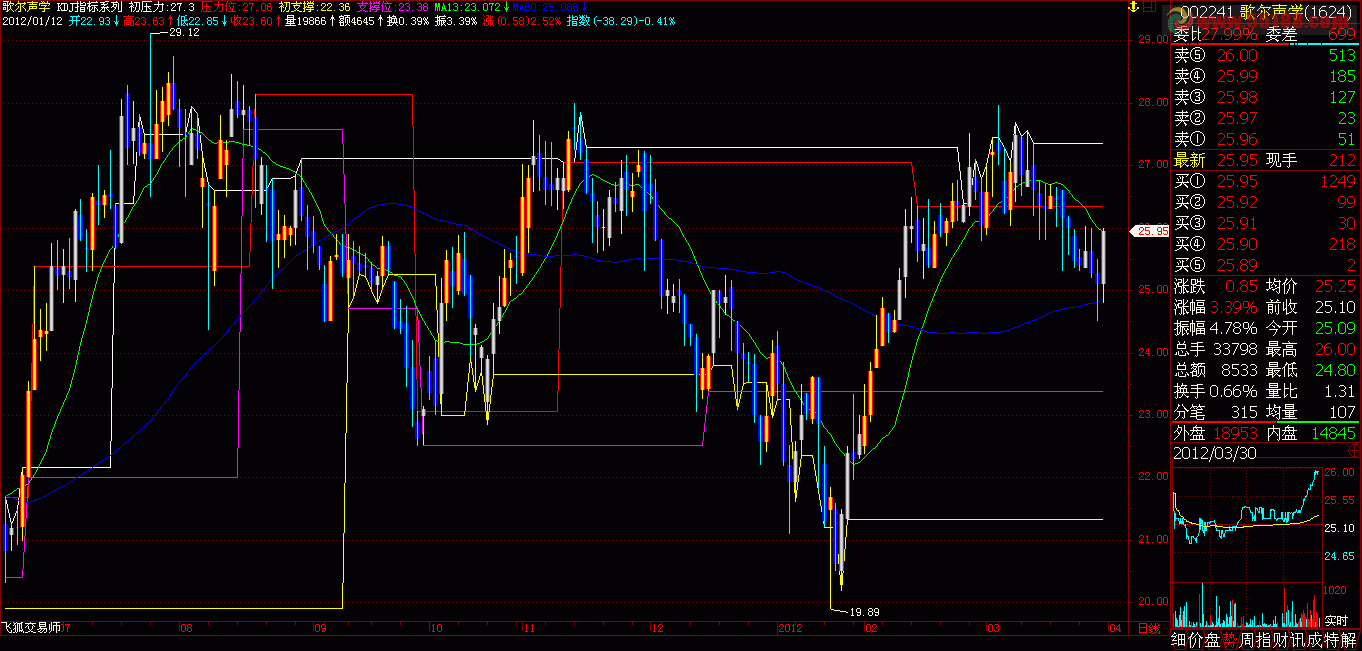Image resolution: width=1362 pixels, height=651 pixels.
Task: Click the 飞狐交易师 label
Action: 31,628
